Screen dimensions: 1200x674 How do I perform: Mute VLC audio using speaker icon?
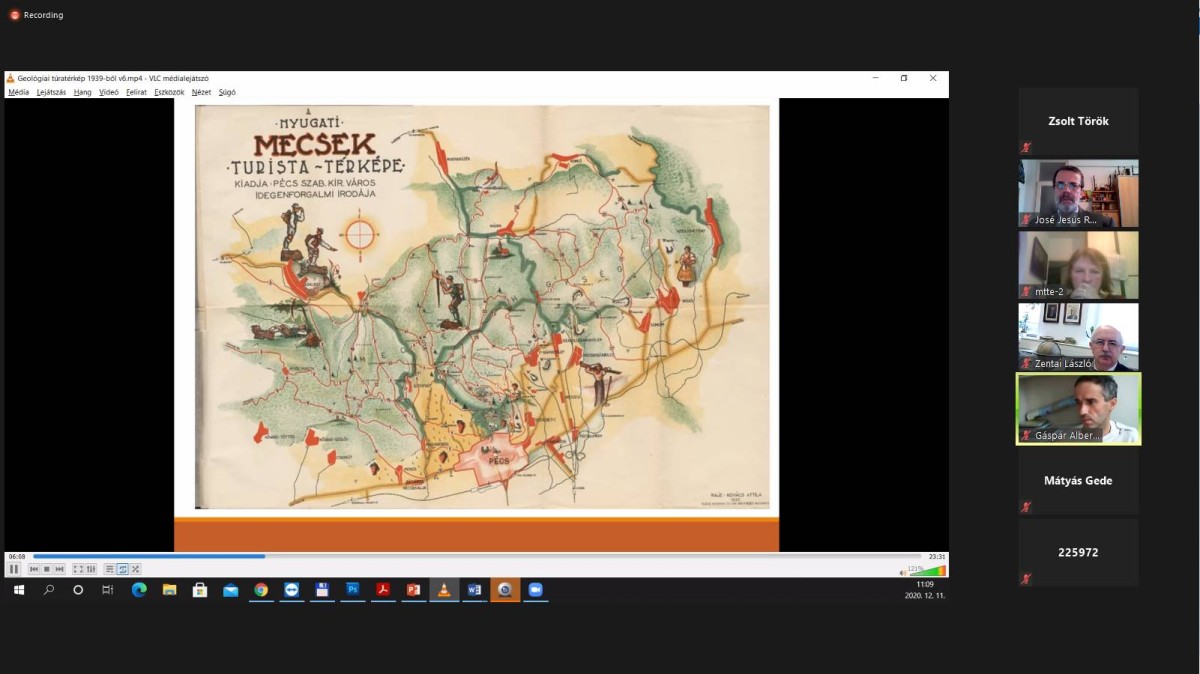902,571
